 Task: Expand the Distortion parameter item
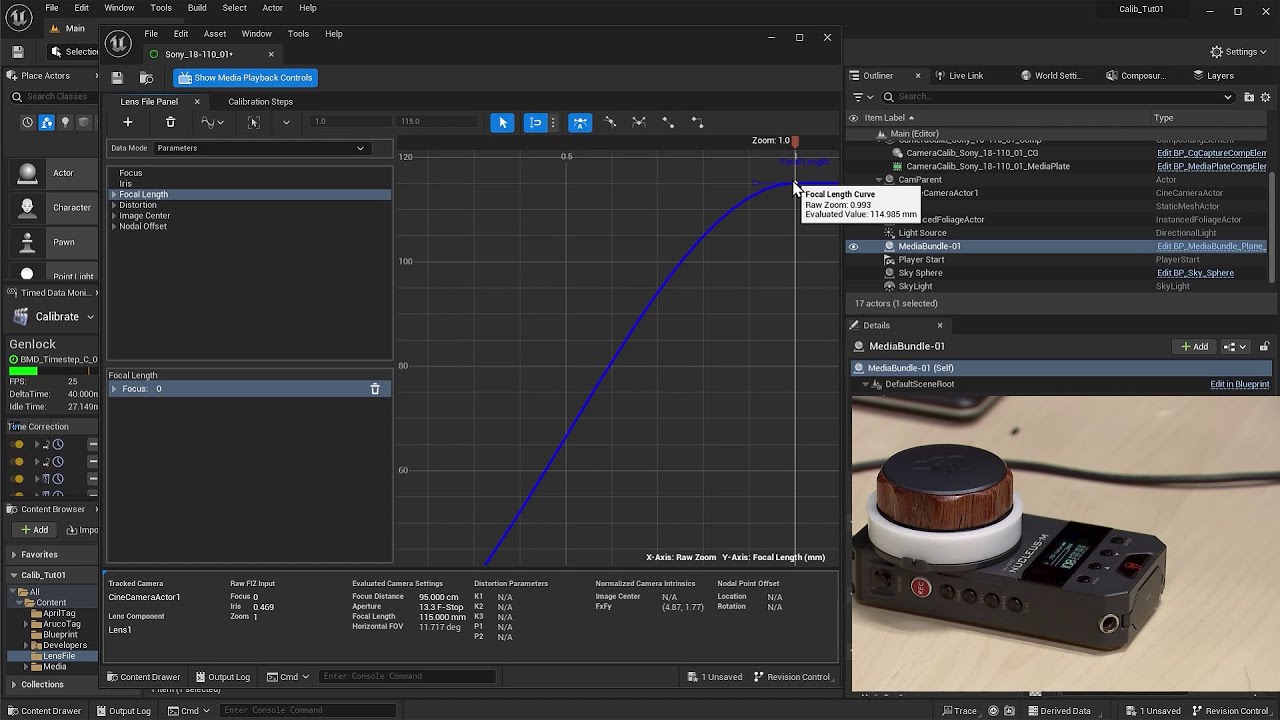click(114, 205)
